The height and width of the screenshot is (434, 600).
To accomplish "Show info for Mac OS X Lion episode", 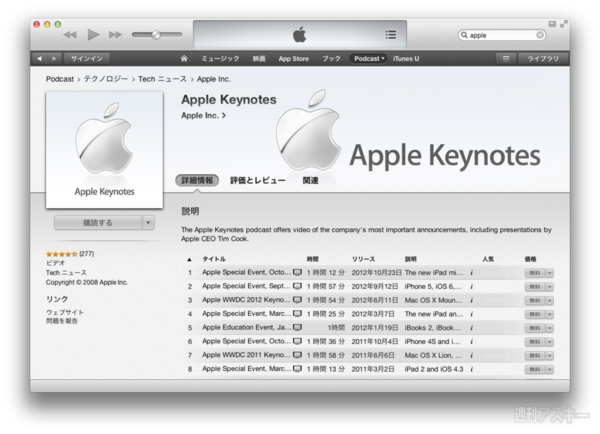I will tap(471, 356).
